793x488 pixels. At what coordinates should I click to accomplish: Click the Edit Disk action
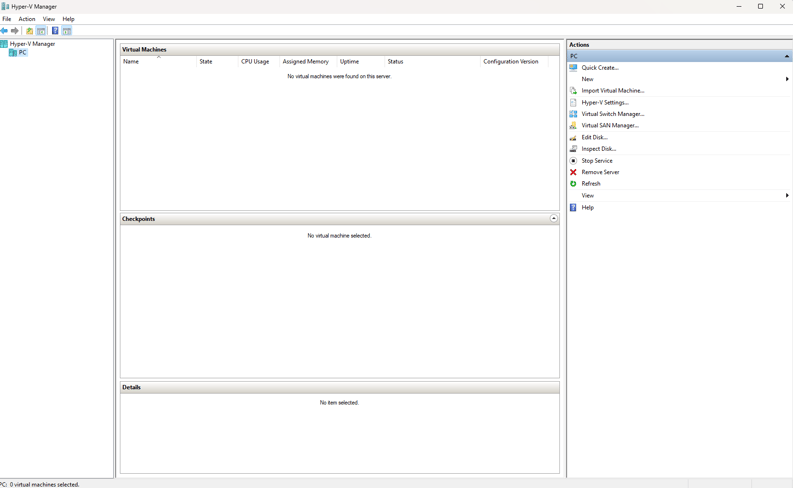[x=594, y=137]
